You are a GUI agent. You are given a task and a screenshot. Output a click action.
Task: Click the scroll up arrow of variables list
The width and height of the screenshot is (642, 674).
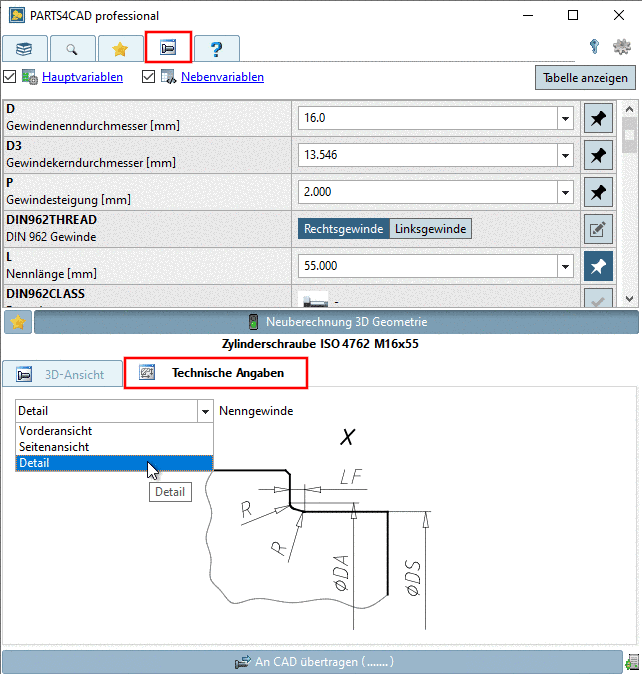pos(630,109)
